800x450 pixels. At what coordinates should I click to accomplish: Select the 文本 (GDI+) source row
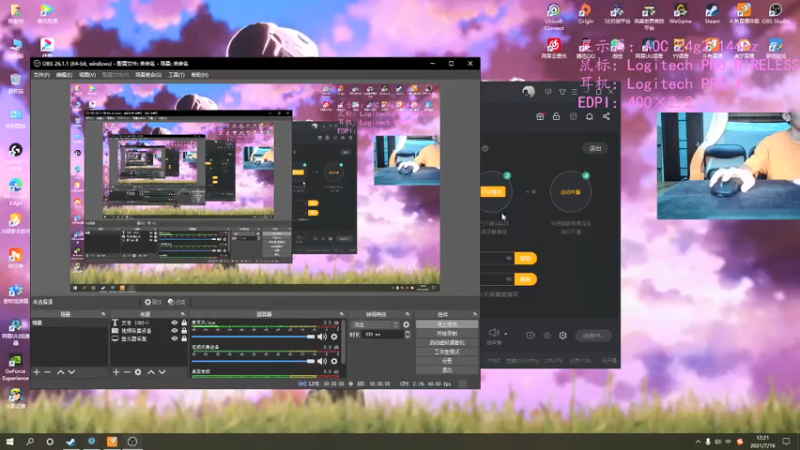point(149,323)
